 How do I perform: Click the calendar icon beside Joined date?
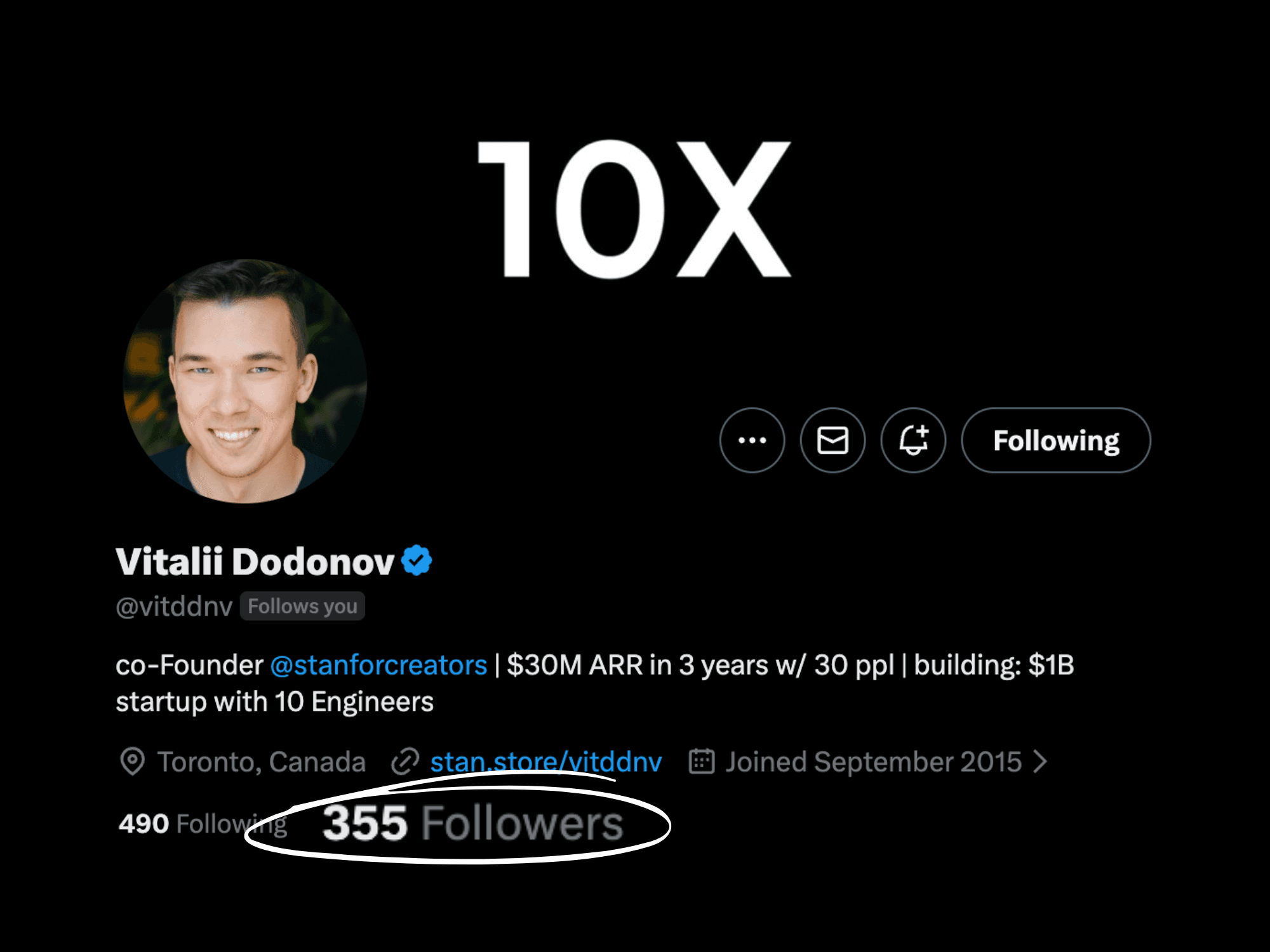(x=702, y=761)
